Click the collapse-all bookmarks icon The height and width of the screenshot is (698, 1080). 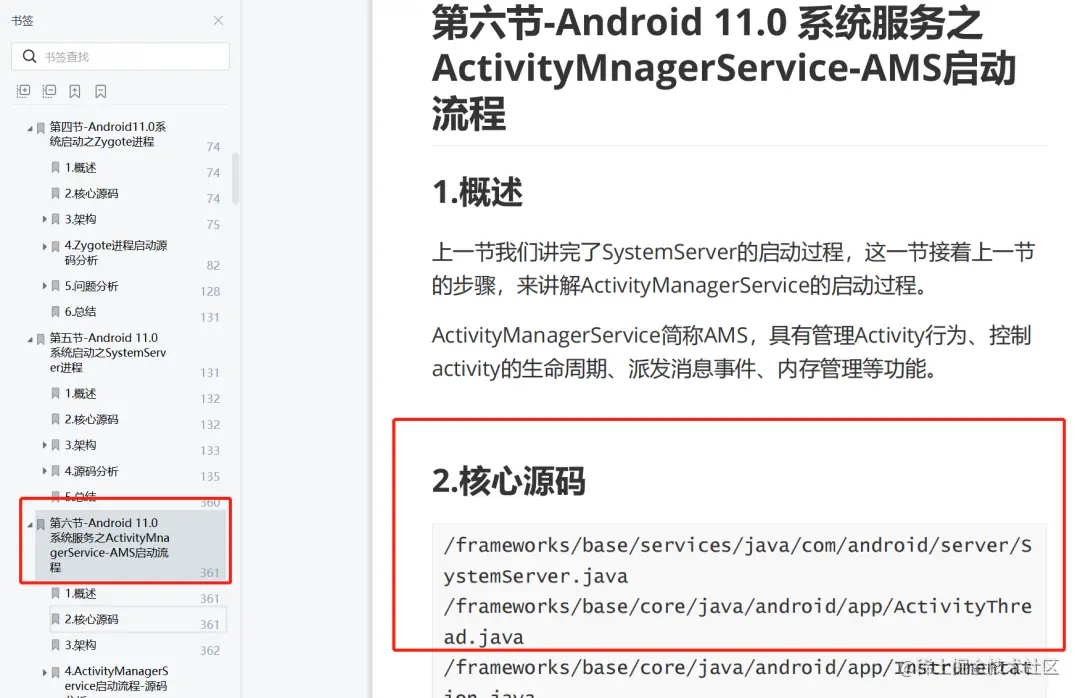tap(49, 91)
